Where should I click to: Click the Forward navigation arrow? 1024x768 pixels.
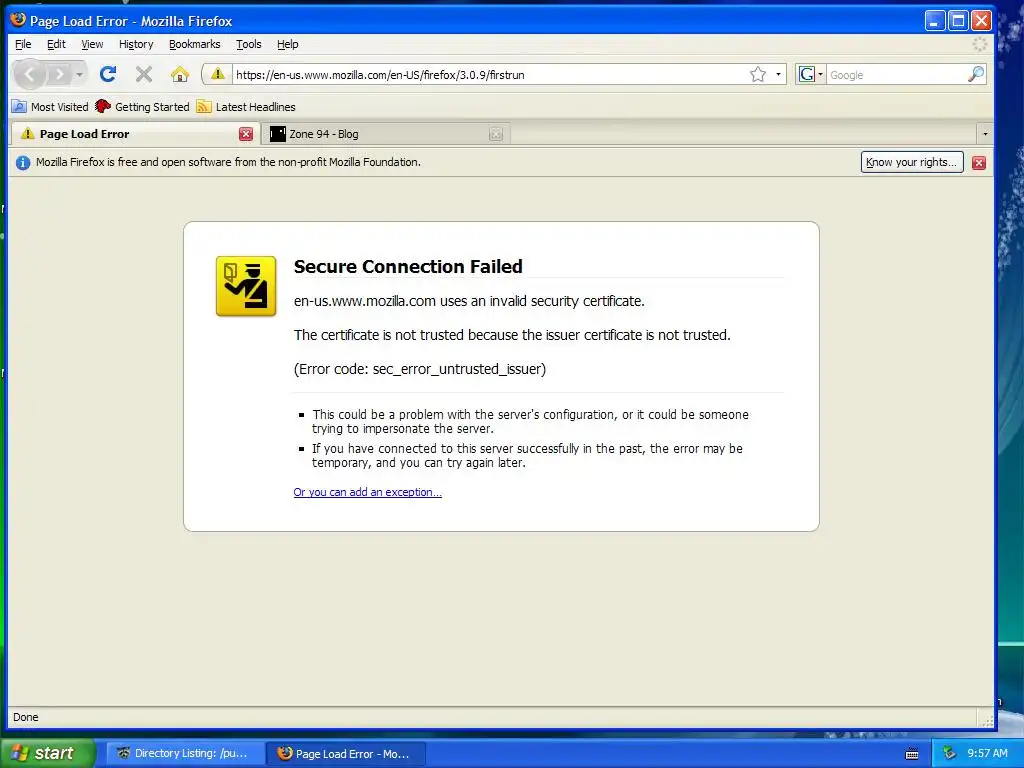point(59,74)
